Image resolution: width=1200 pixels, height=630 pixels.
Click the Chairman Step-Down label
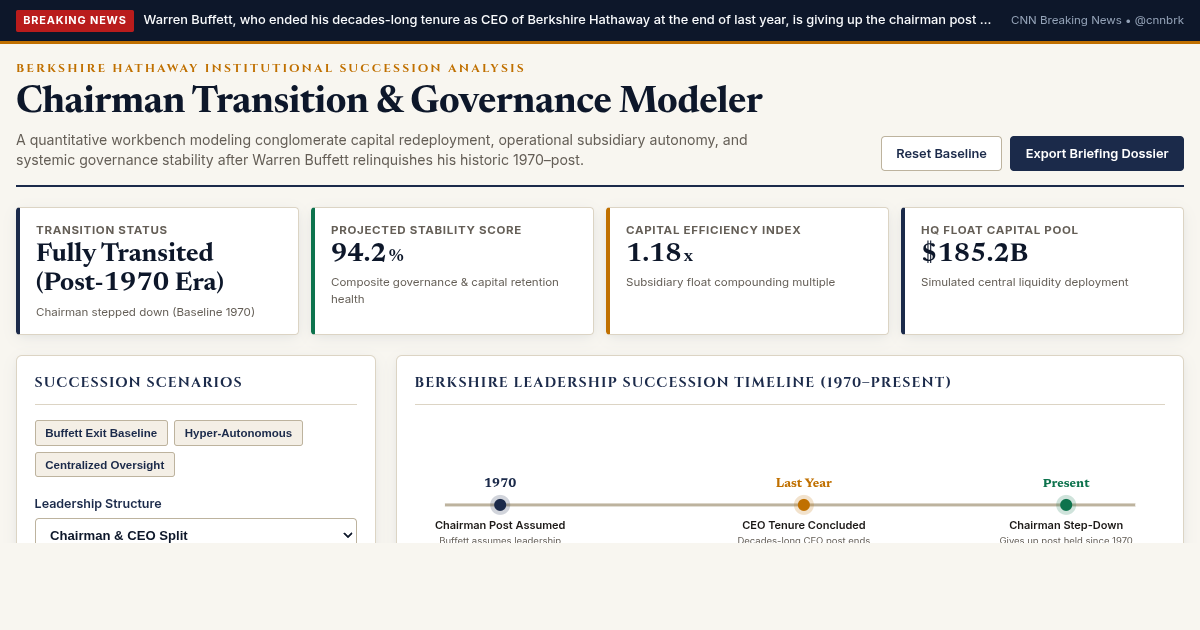(1066, 525)
